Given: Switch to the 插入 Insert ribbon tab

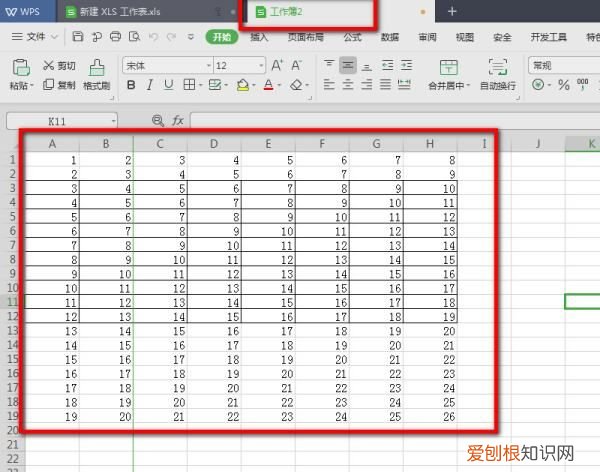Looking at the screenshot, I should click(x=259, y=37).
